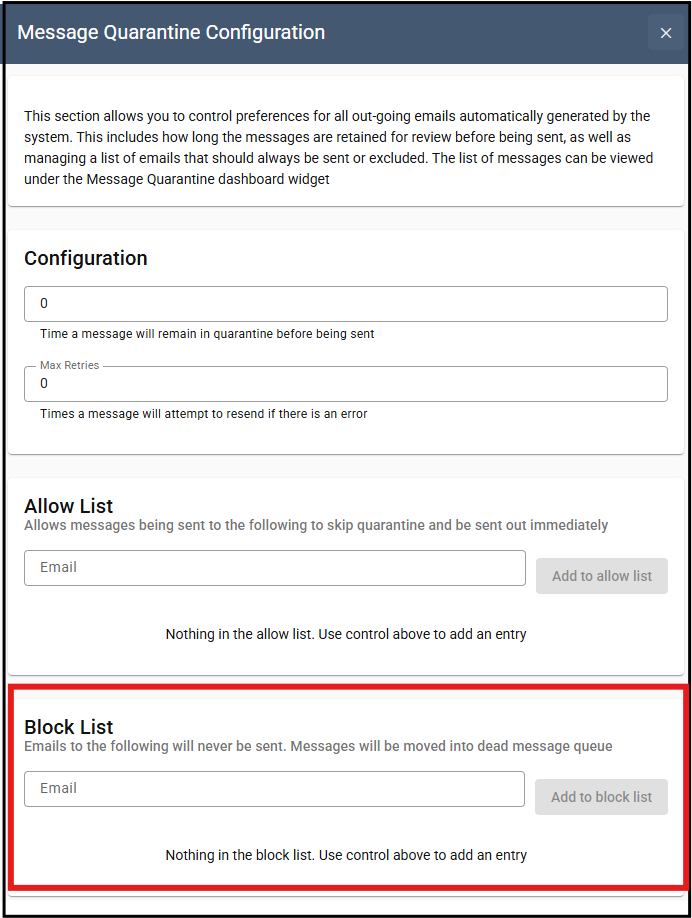Click the Block List dead message queue description

[318, 746]
